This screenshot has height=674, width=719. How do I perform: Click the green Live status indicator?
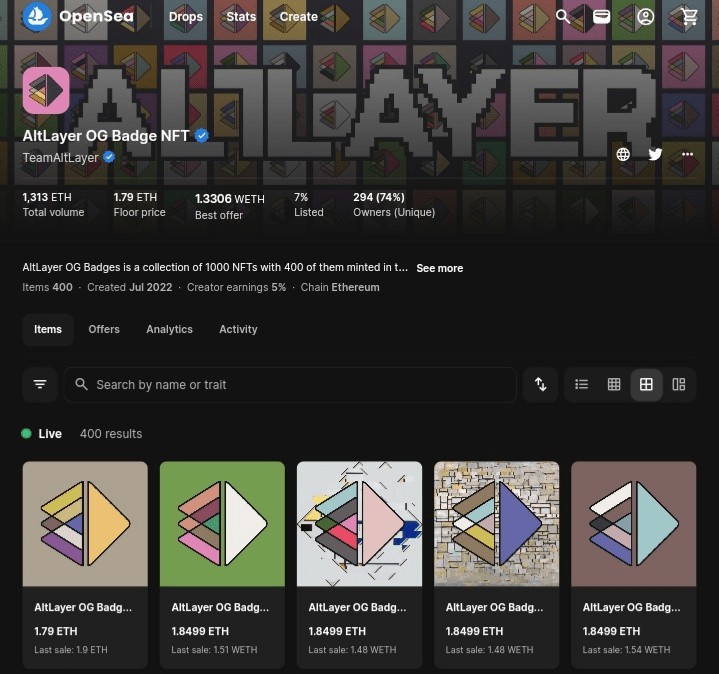(27, 433)
